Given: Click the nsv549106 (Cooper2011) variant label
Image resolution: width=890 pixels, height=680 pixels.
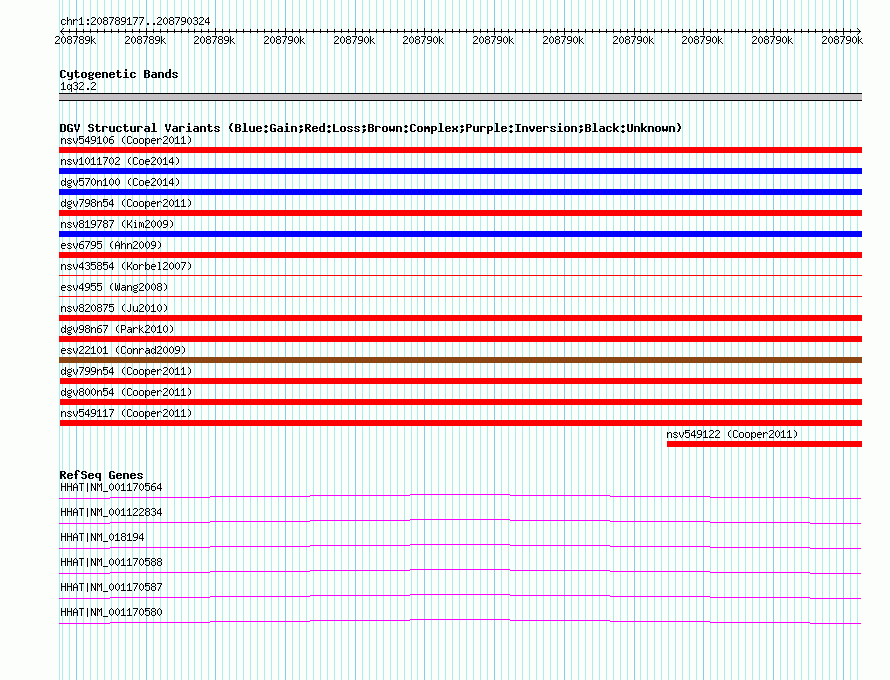Looking at the screenshot, I should [126, 140].
